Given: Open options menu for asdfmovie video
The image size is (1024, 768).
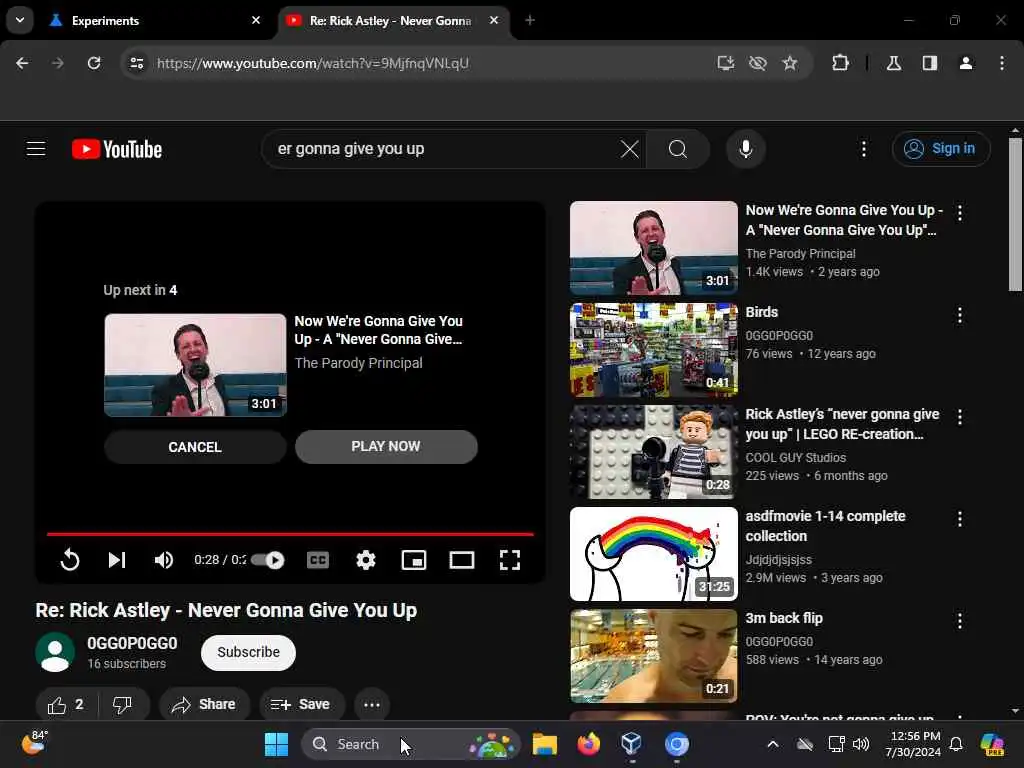Looking at the screenshot, I should pos(959,519).
